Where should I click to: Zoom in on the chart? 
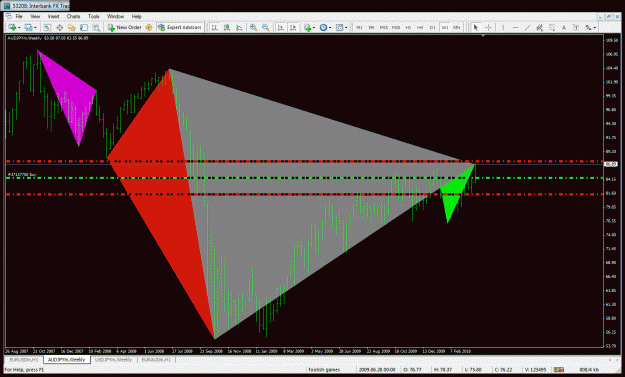pos(253,27)
